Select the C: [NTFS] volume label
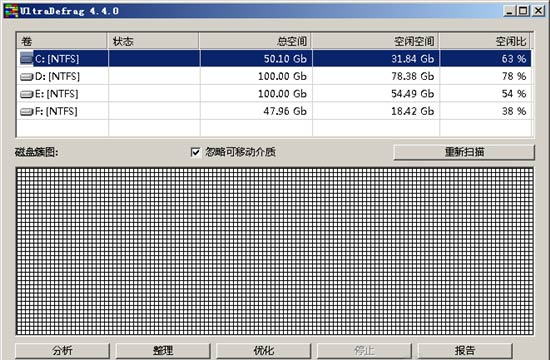The height and width of the screenshot is (360, 550). (x=57, y=59)
